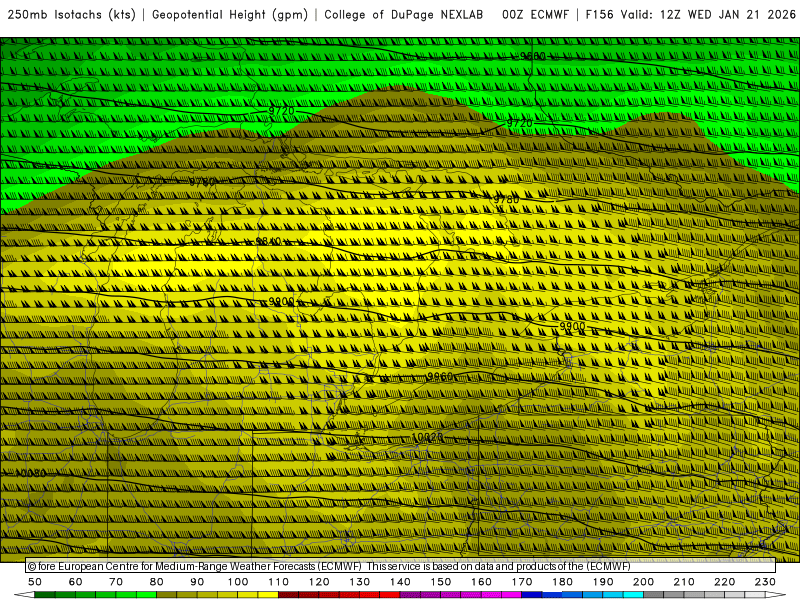Click the '00Z ECMWF' model run label
800x600 pixels.
[535, 15]
